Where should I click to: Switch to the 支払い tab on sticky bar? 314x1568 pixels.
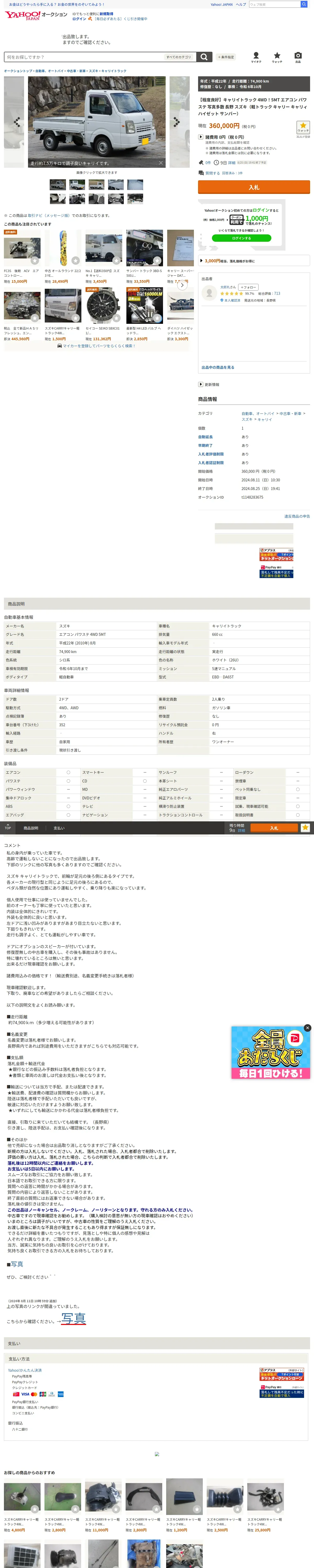click(59, 828)
